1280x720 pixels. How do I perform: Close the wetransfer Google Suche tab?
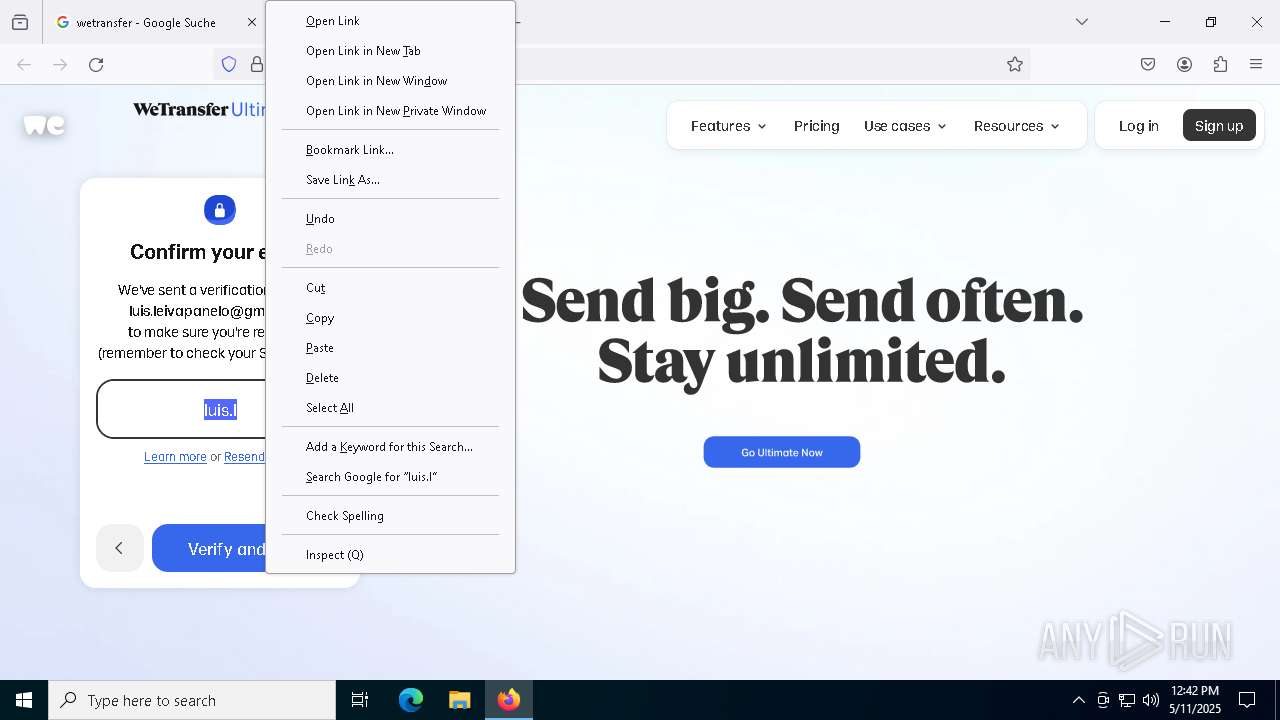252,22
